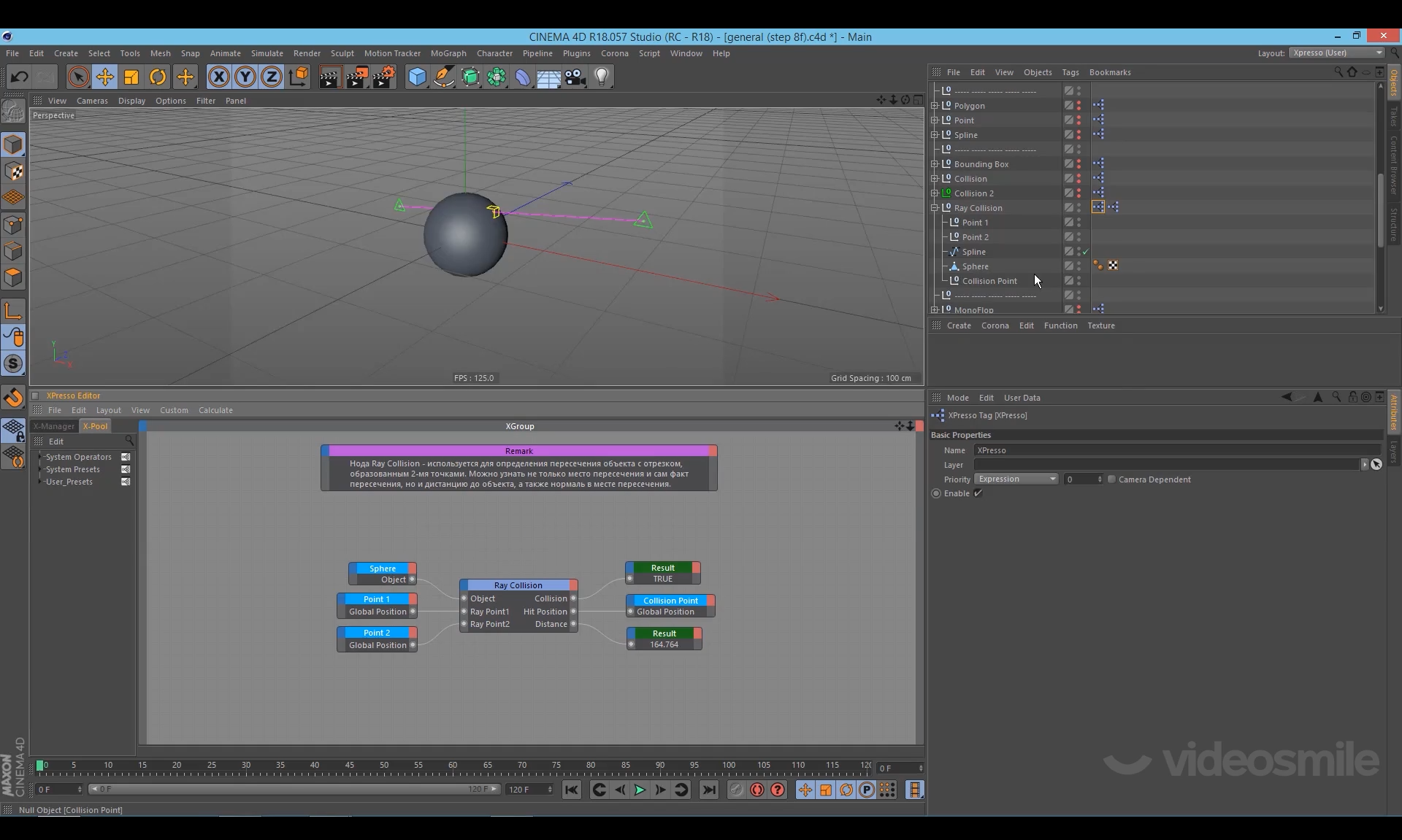Screen dimensions: 1402x840
Task: Open the MoGraph menu
Action: pyautogui.click(x=448, y=53)
